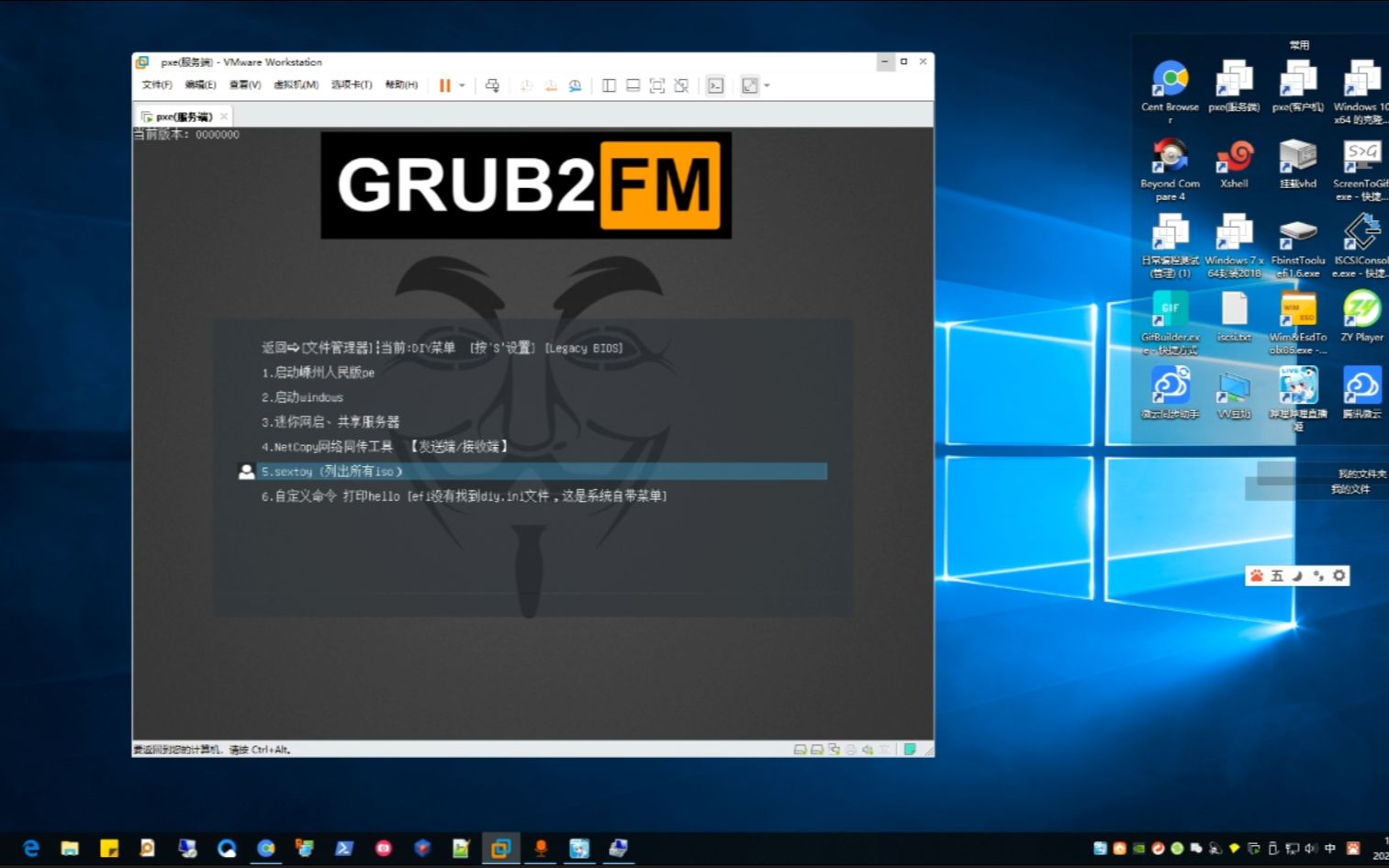1389x868 pixels.
Task: Open 微云同步助手 desktop shortcut
Action: pyautogui.click(x=1171, y=393)
